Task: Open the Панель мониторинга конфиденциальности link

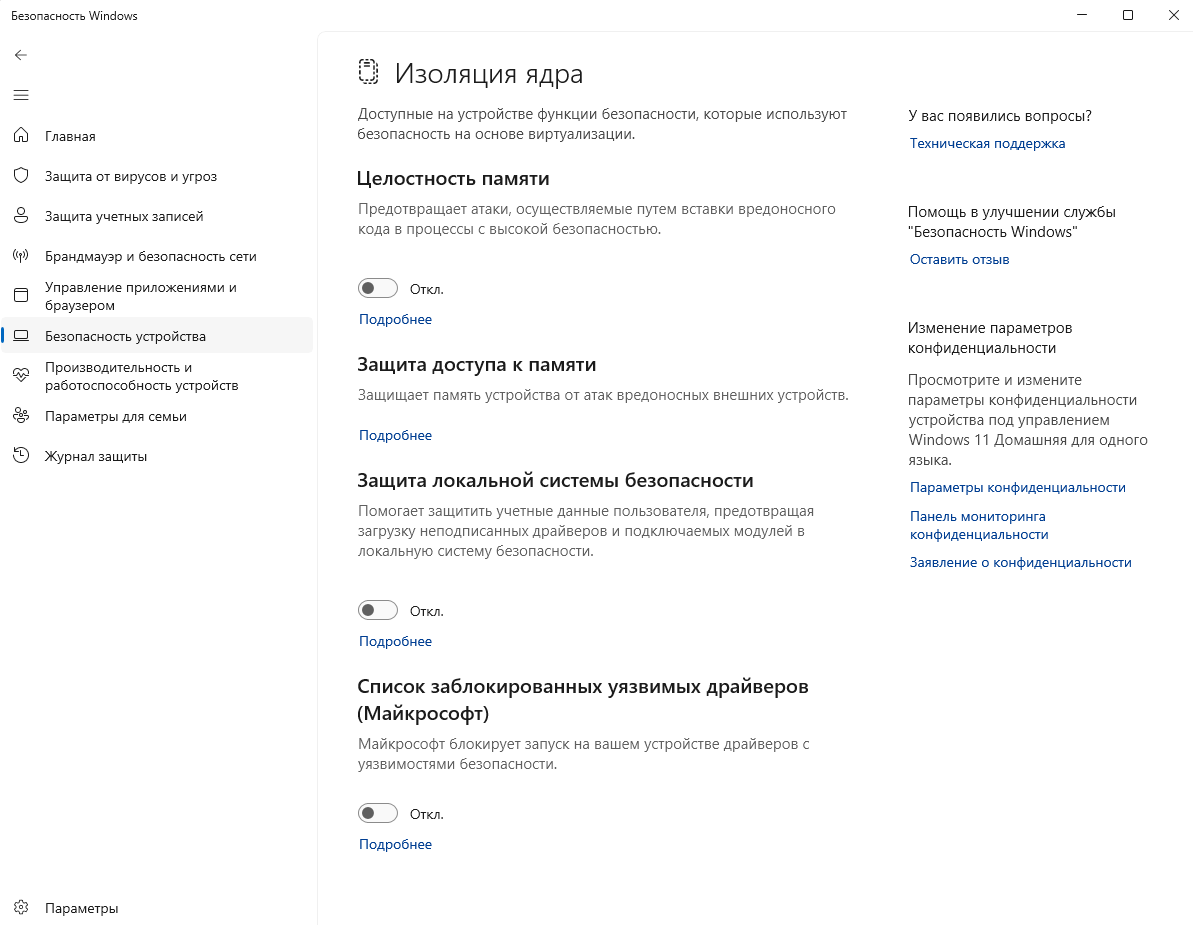Action: [x=978, y=525]
